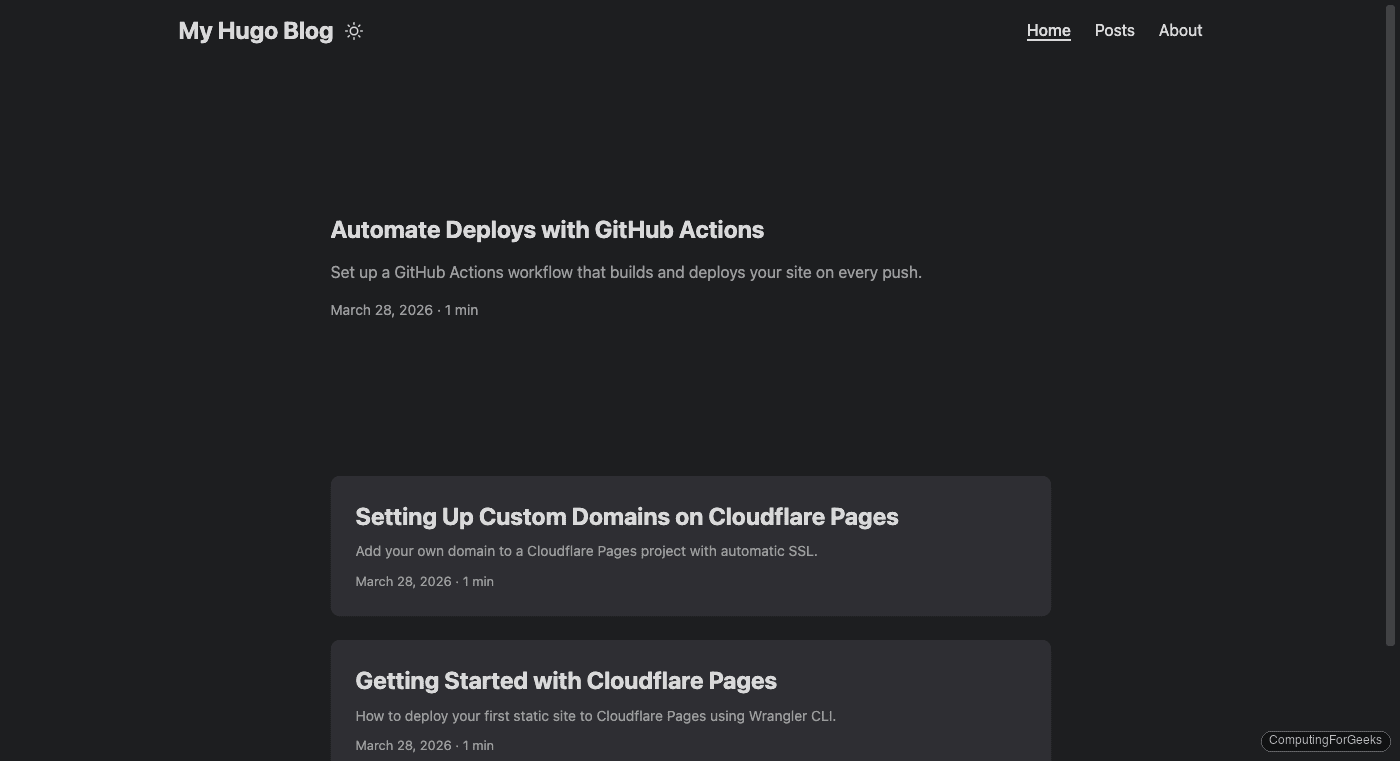The height and width of the screenshot is (761, 1400).
Task: Click the My Hugo Blog site title
Action: pyautogui.click(x=255, y=30)
